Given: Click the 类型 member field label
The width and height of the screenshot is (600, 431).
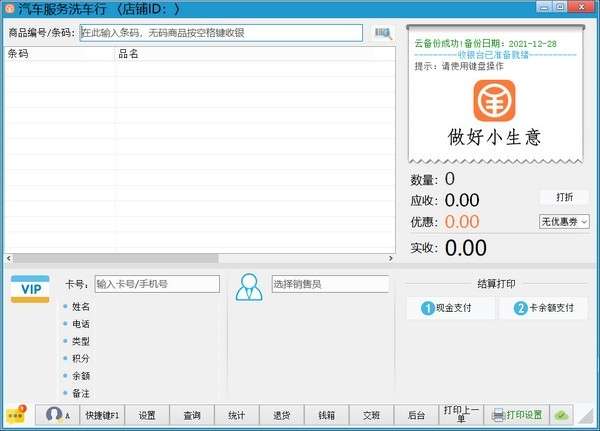Looking at the screenshot, I should [x=81, y=341].
